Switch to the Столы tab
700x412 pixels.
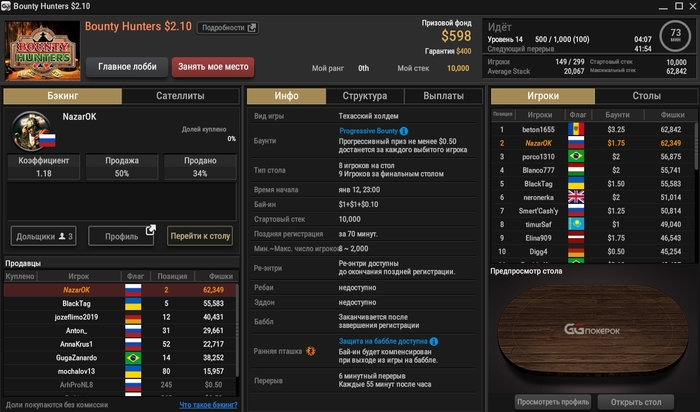[646, 96]
